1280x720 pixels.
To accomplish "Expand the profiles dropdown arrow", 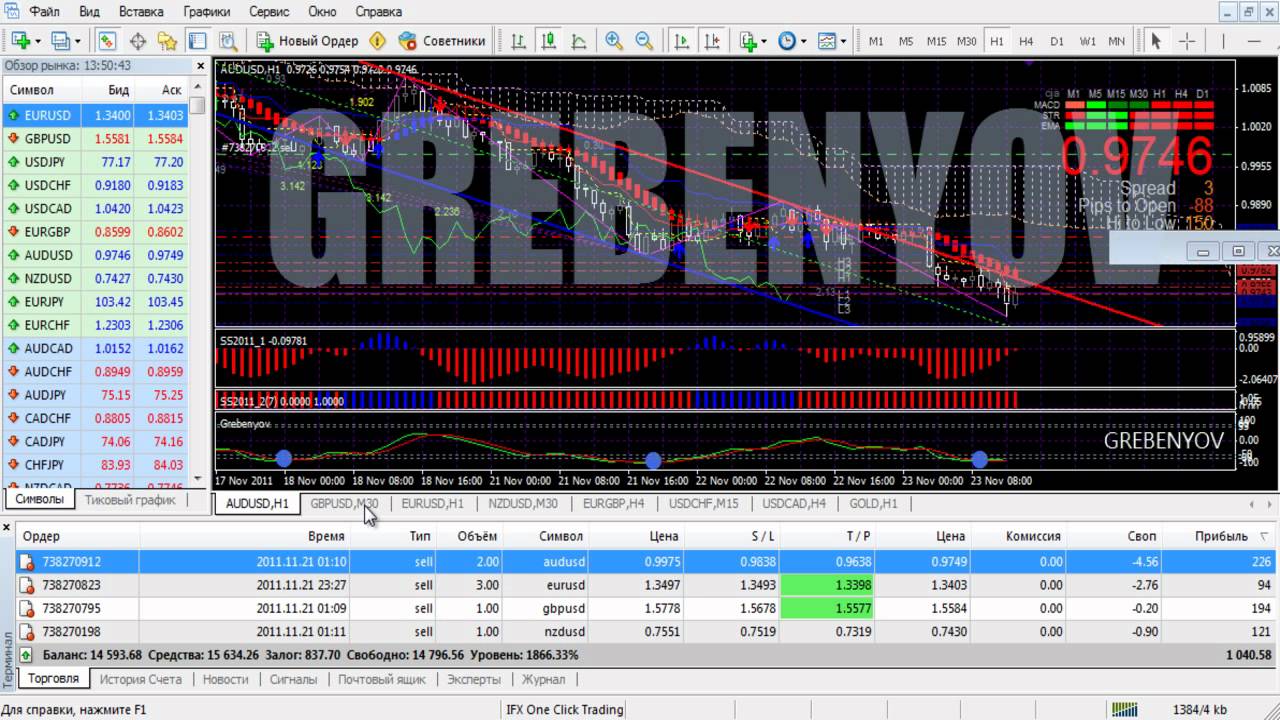I will (x=77, y=42).
